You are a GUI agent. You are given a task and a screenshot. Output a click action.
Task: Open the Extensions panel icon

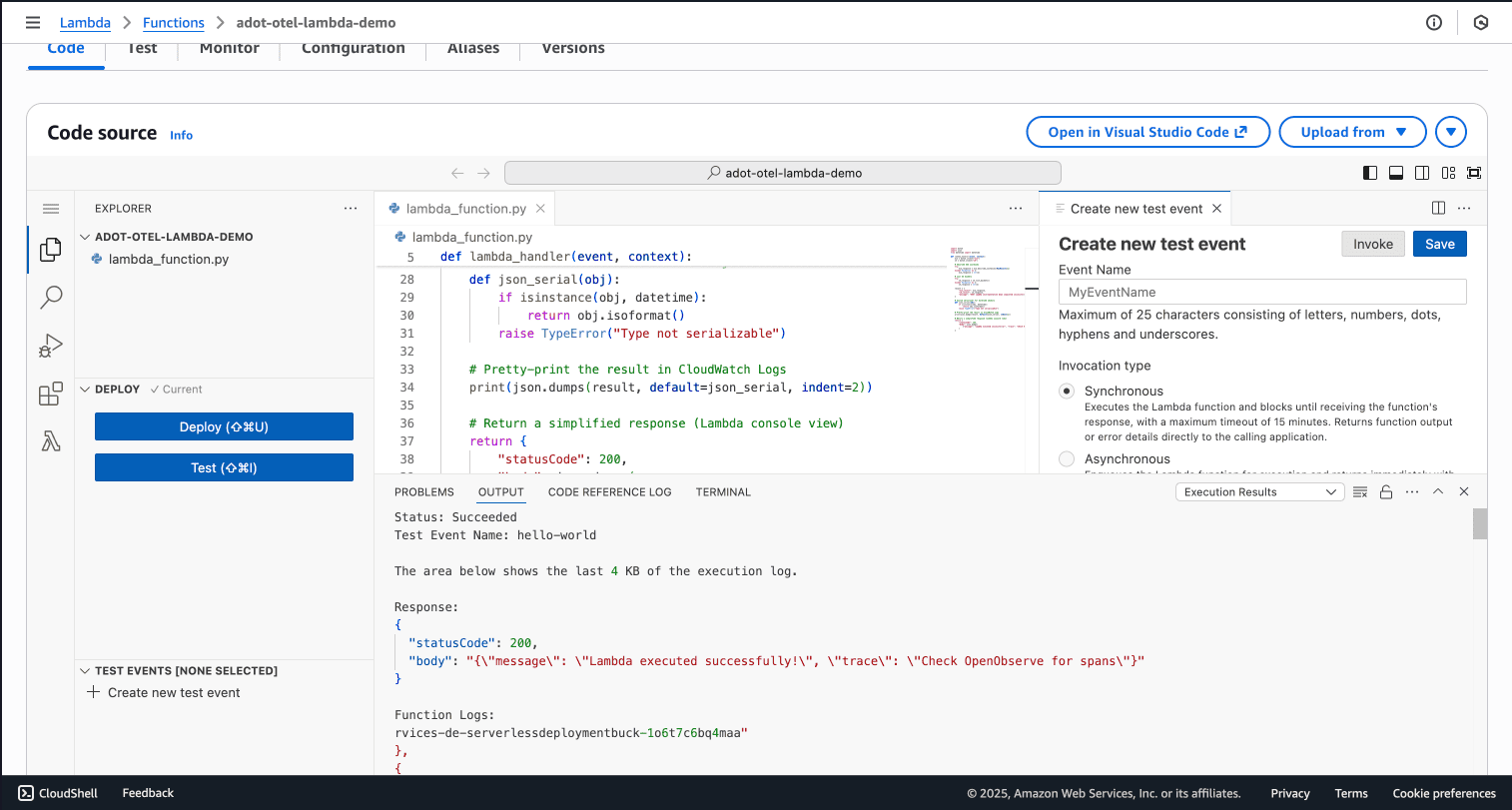pyautogui.click(x=50, y=393)
